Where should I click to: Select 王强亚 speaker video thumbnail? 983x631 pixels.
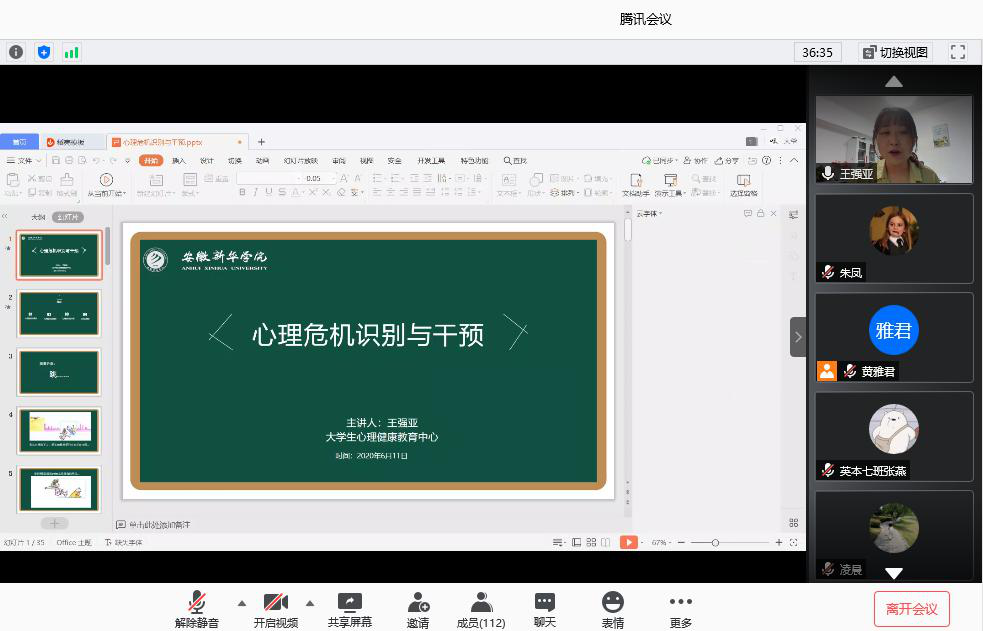[x=893, y=139]
